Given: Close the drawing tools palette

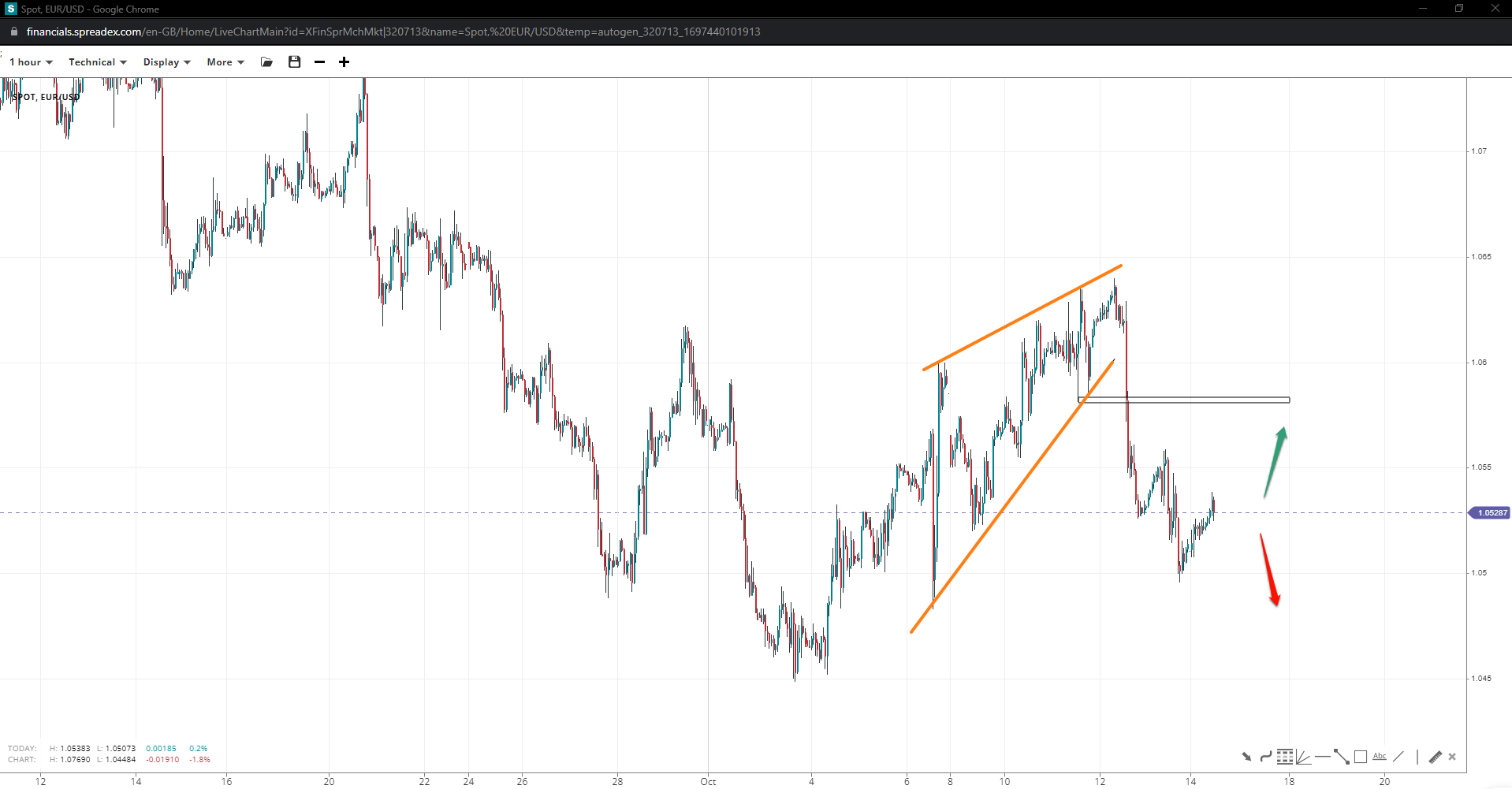Looking at the screenshot, I should coord(1452,757).
